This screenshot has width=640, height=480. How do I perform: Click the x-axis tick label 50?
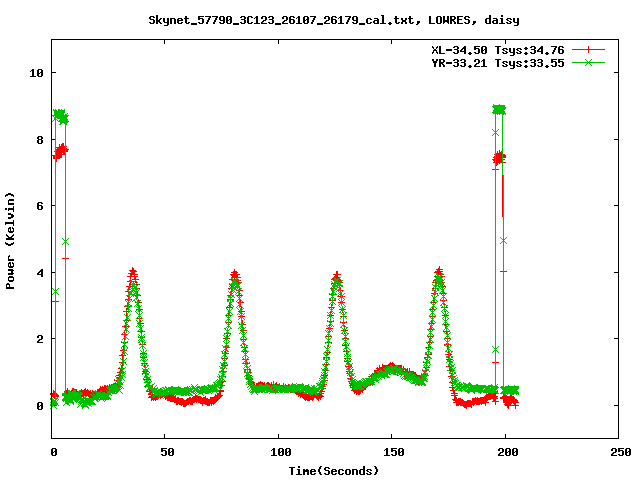(x=167, y=452)
